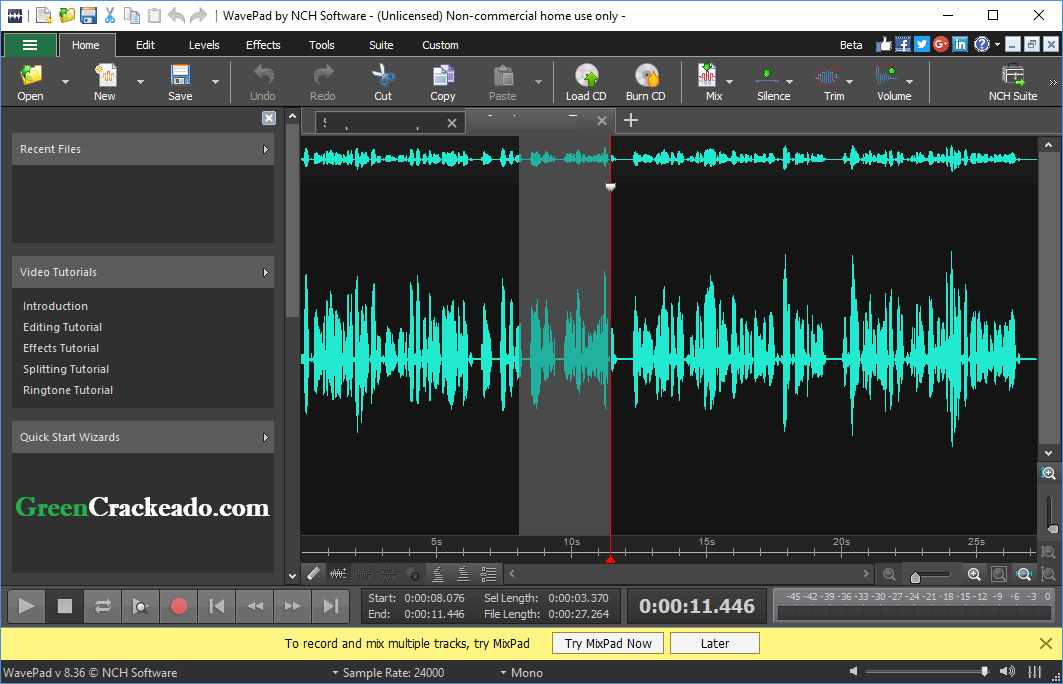1063x684 pixels.
Task: Switch to the Effects ribbon tab
Action: (x=263, y=45)
